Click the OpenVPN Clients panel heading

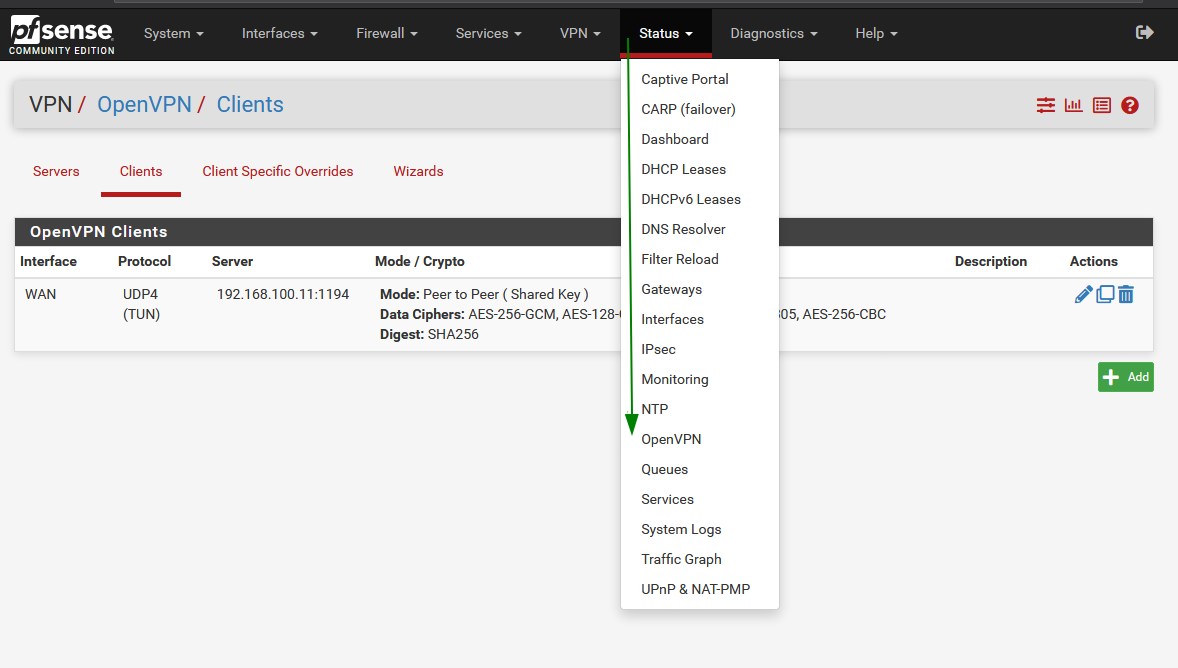(98, 232)
